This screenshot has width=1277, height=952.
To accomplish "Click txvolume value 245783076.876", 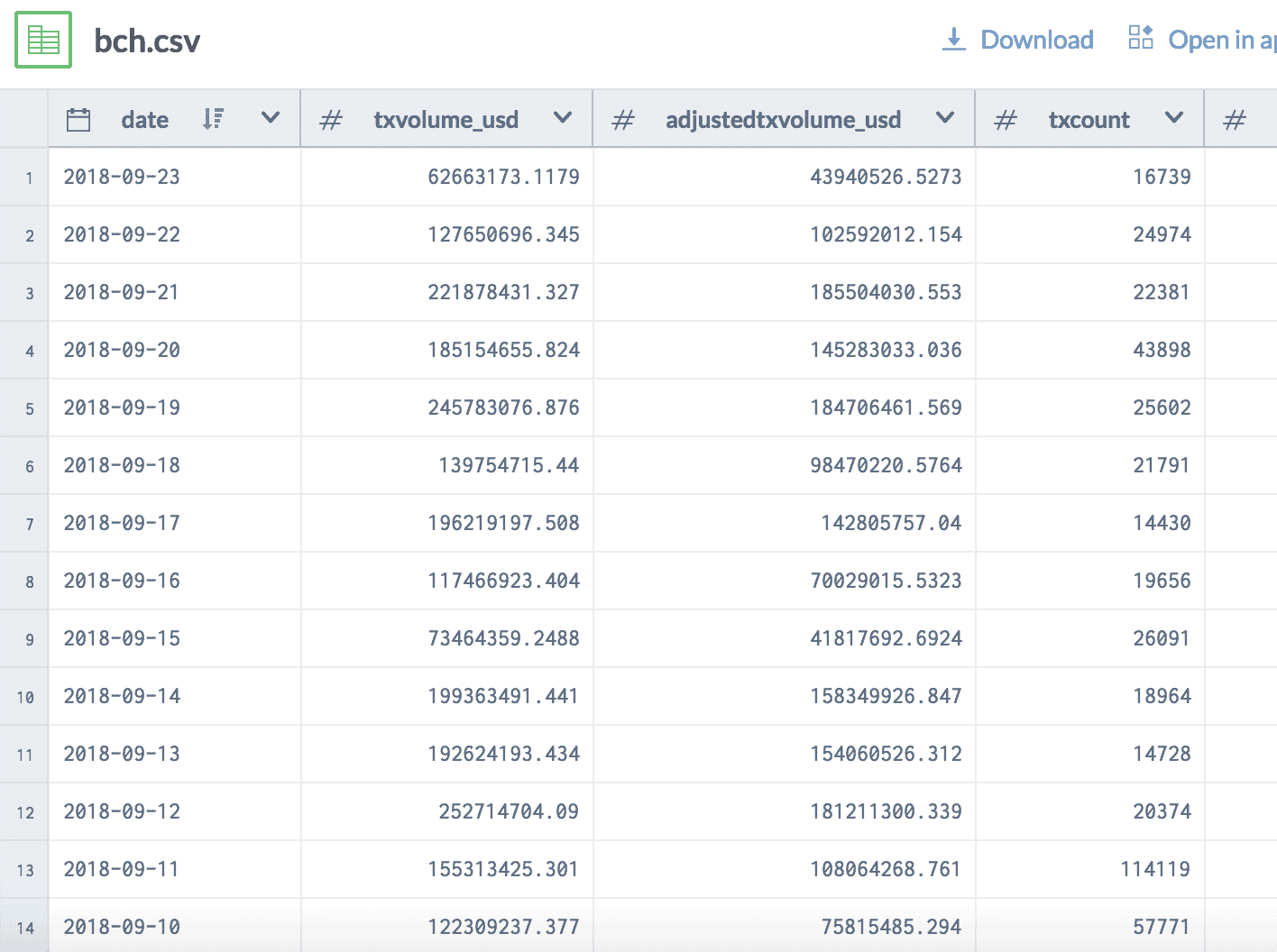I will pos(503,407).
